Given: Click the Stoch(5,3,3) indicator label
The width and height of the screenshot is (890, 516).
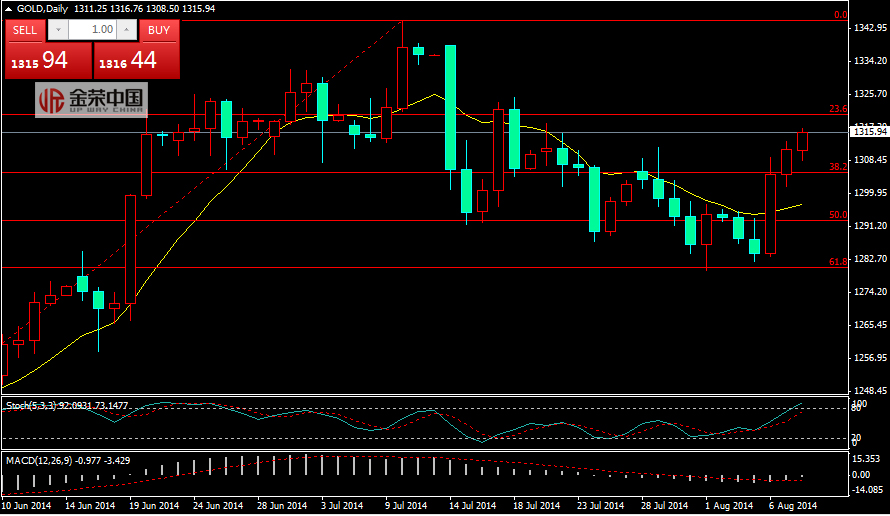Looking at the screenshot, I should [36, 405].
